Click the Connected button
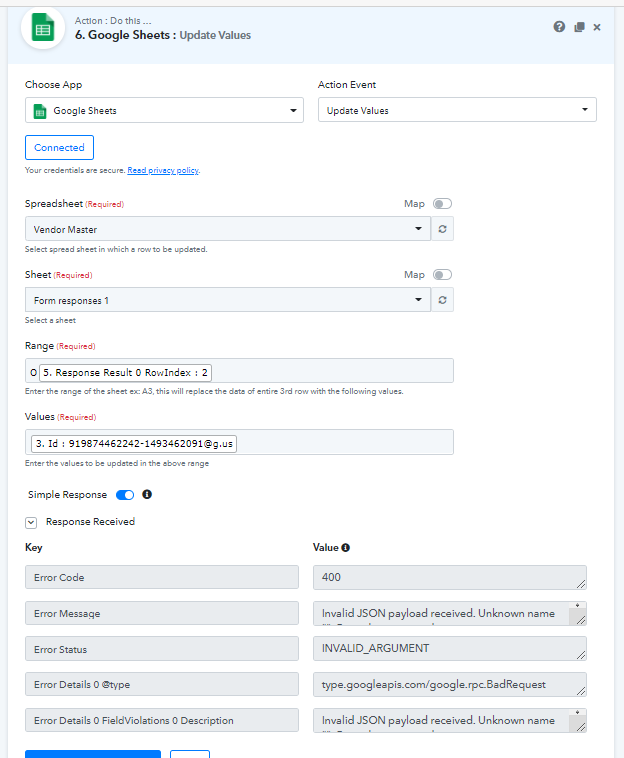 (59, 147)
